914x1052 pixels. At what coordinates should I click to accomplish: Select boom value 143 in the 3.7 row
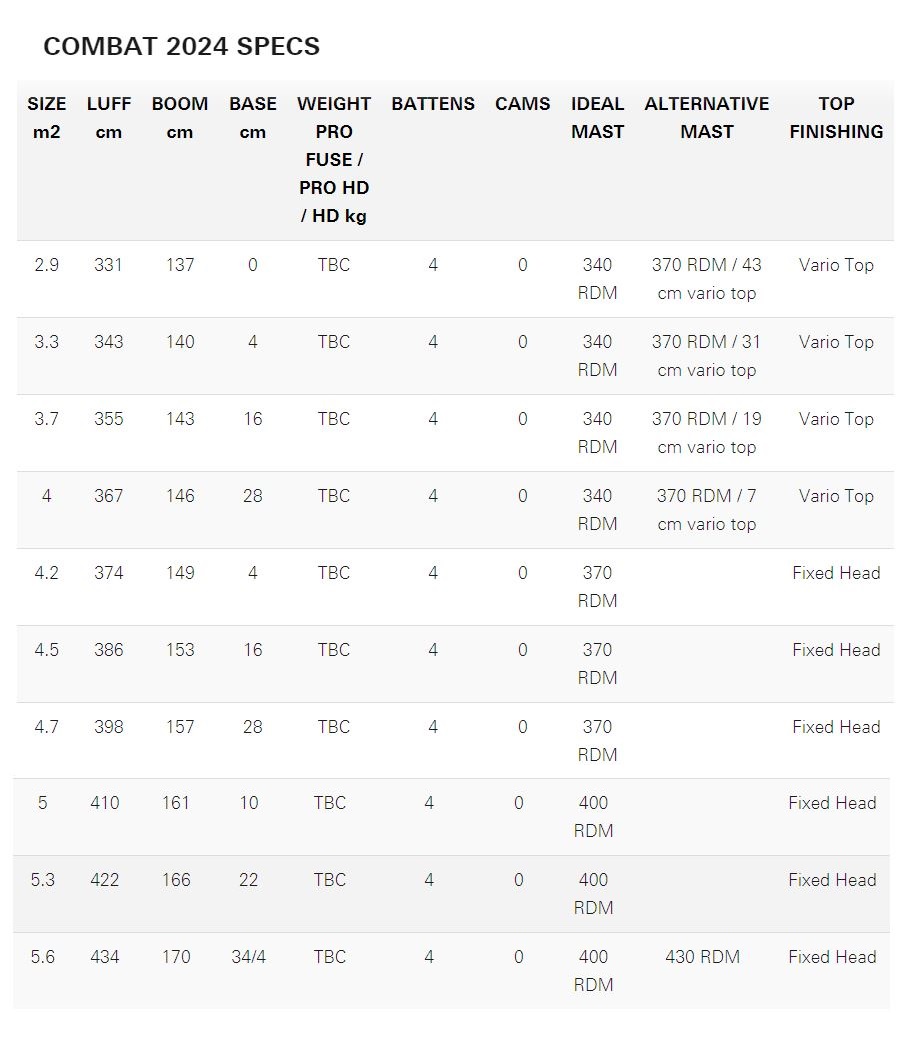(180, 419)
